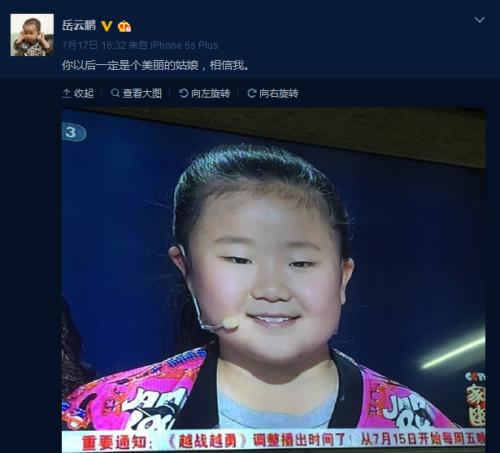This screenshot has height=453, width=500.
Task: Click the channel 3 badge in photo
Action: point(74,132)
